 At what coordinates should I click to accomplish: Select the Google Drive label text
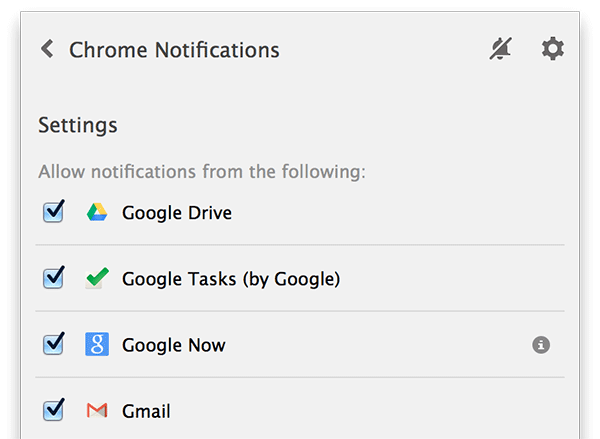pos(177,213)
